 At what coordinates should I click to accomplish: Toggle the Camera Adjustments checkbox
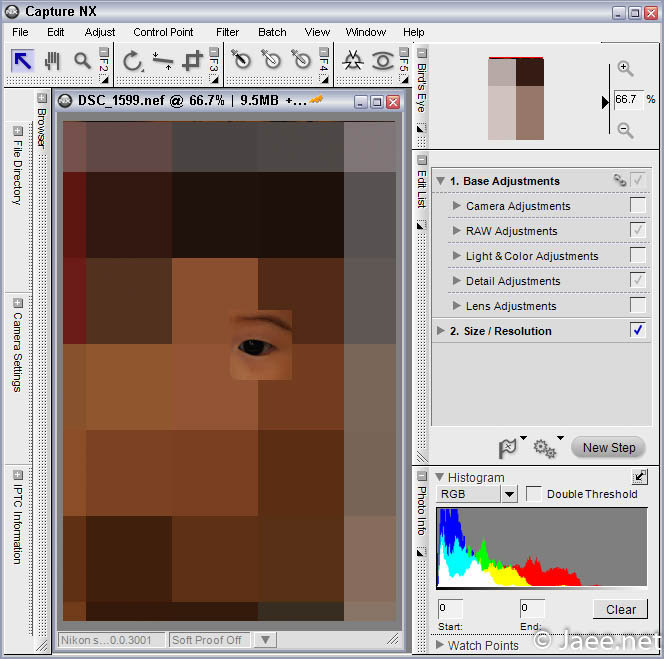point(637,206)
